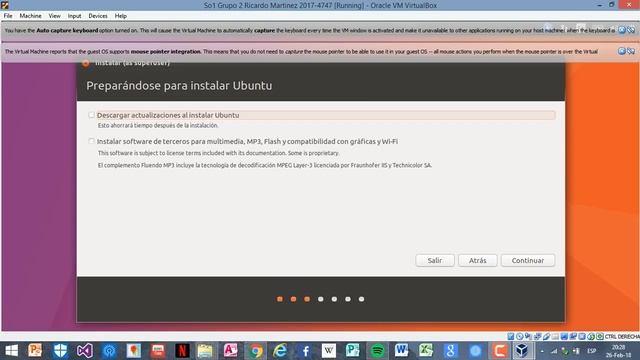
Task: Open the Devices menu
Action: 98,16
